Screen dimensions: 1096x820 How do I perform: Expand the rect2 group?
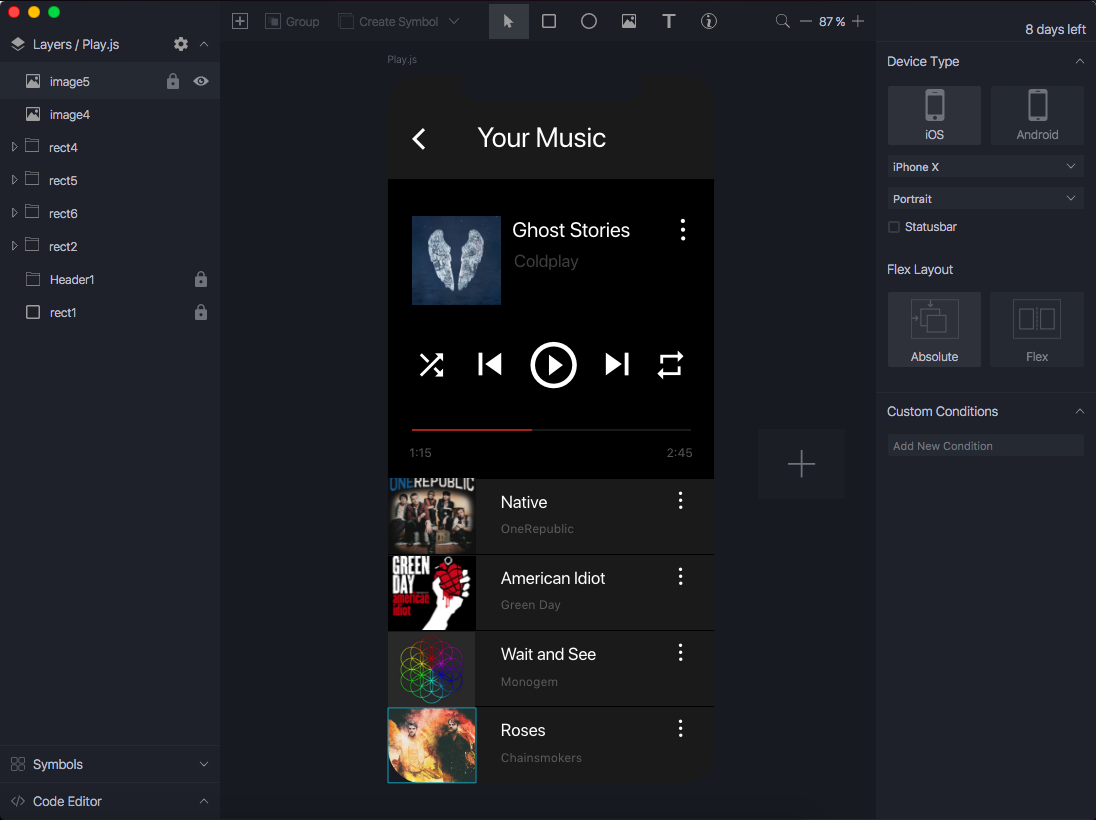tap(14, 245)
